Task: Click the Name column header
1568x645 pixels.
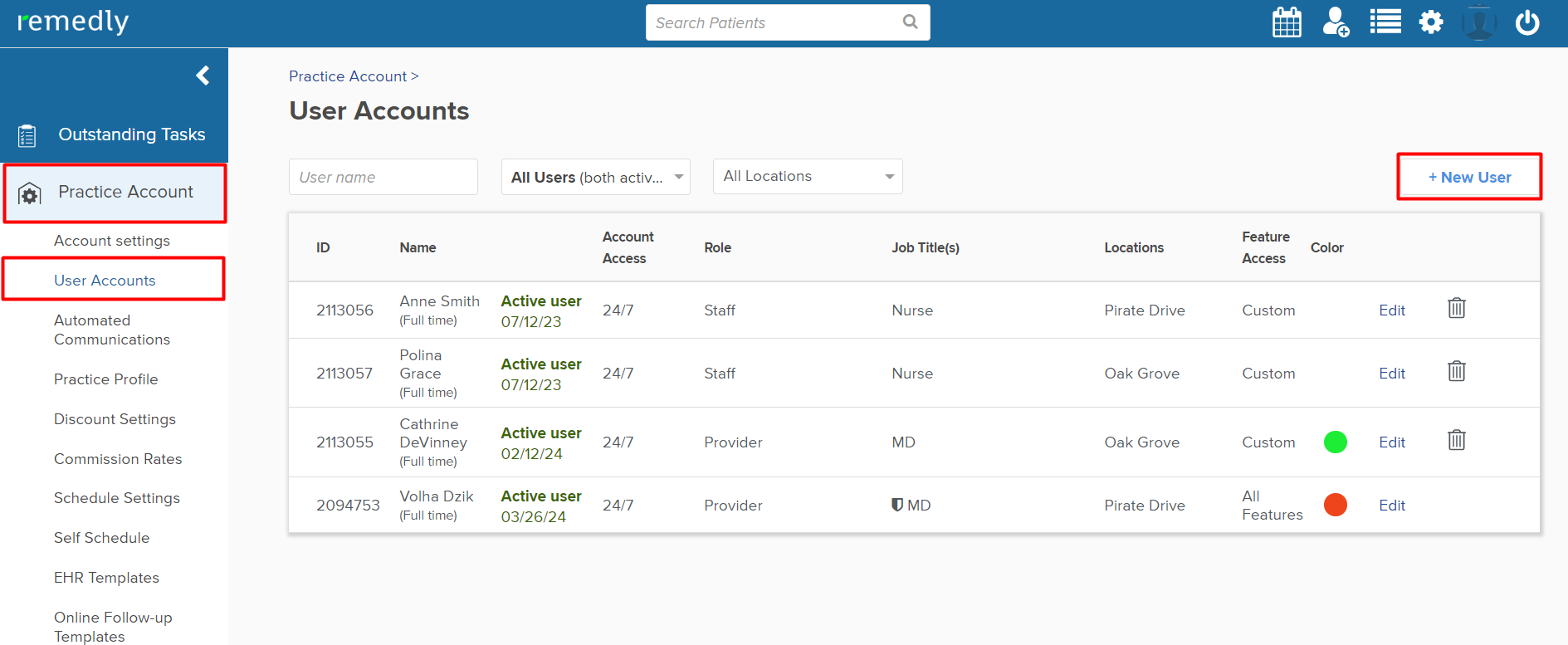Action: coord(418,247)
